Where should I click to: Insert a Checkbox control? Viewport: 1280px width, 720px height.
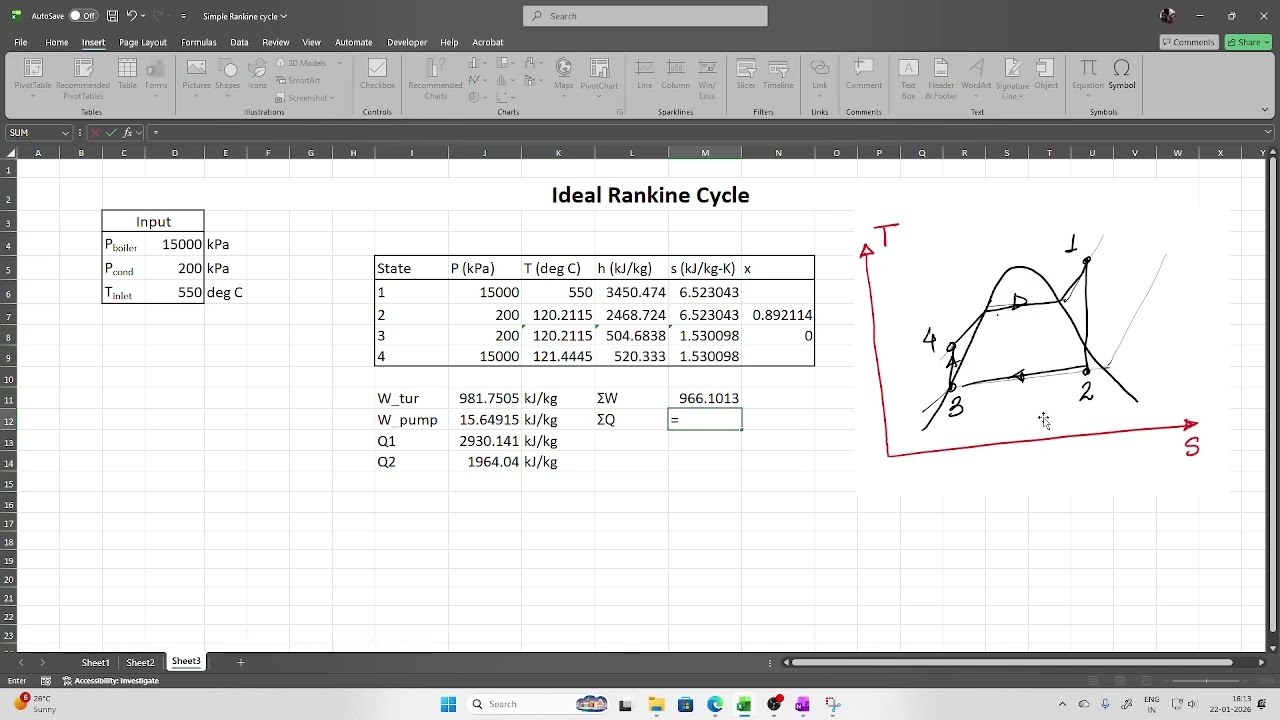377,75
